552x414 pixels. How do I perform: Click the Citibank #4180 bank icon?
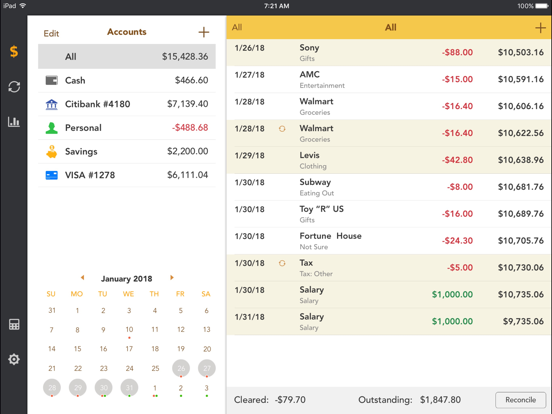pos(52,104)
